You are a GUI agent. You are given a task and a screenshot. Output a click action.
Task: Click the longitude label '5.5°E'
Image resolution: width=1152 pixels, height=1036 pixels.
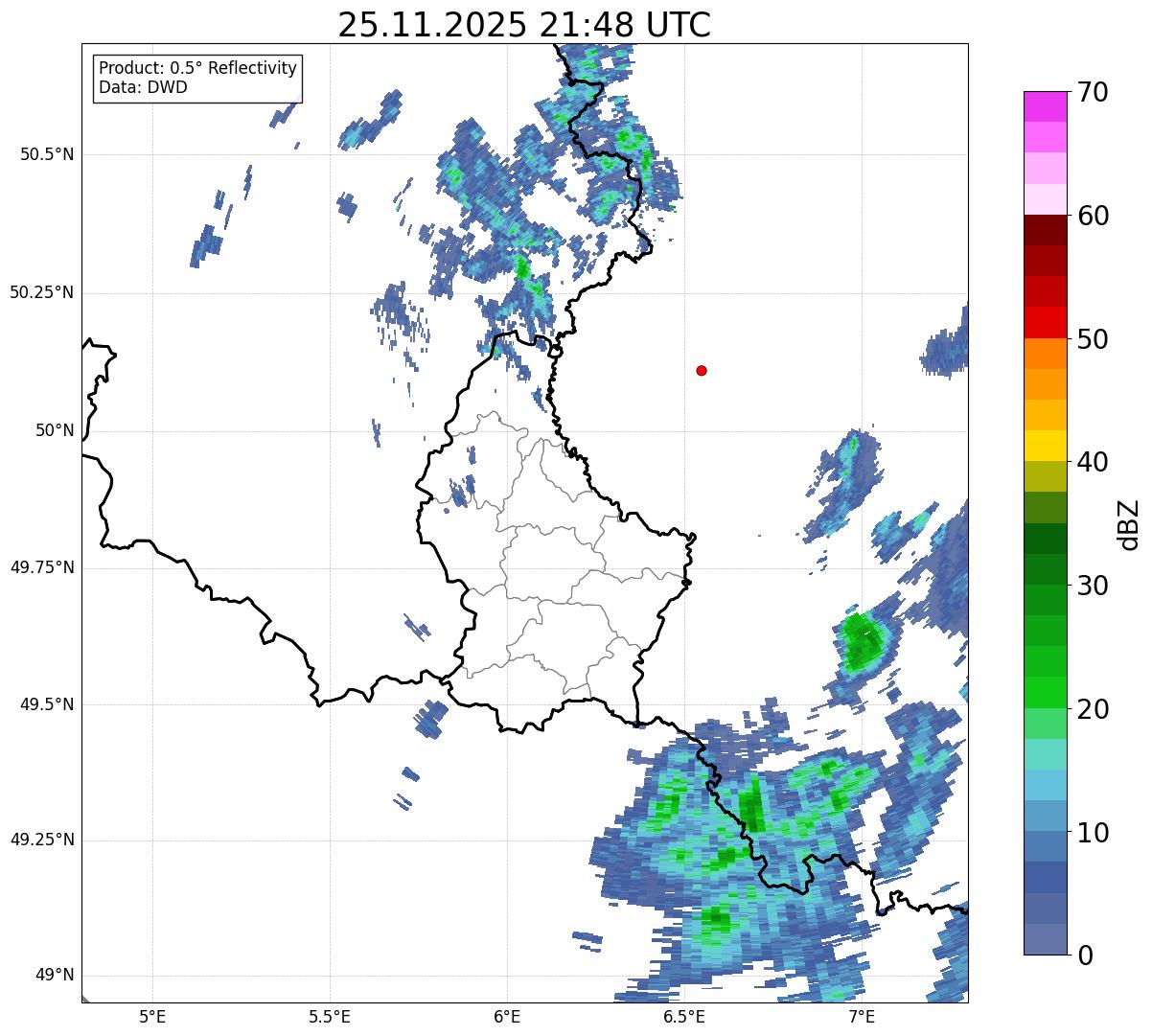pos(330,1016)
